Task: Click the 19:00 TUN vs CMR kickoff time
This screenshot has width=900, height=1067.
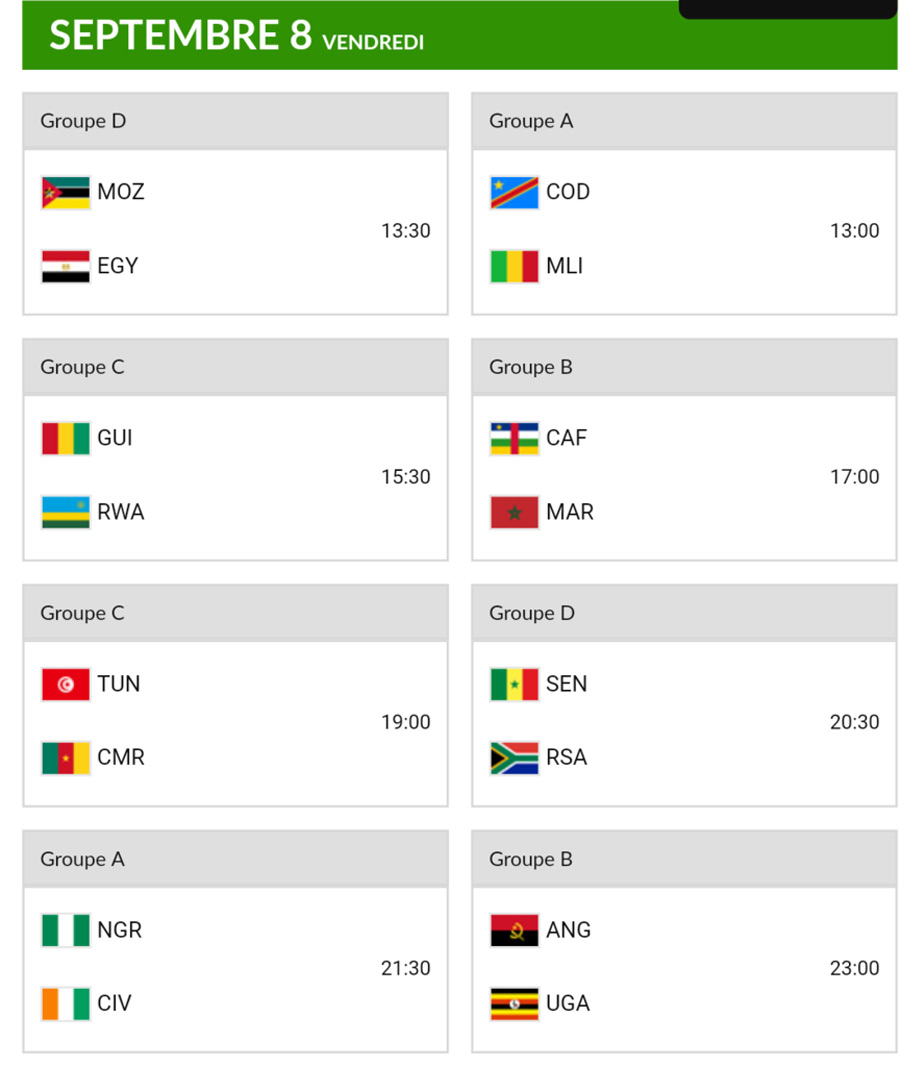Action: click(405, 722)
